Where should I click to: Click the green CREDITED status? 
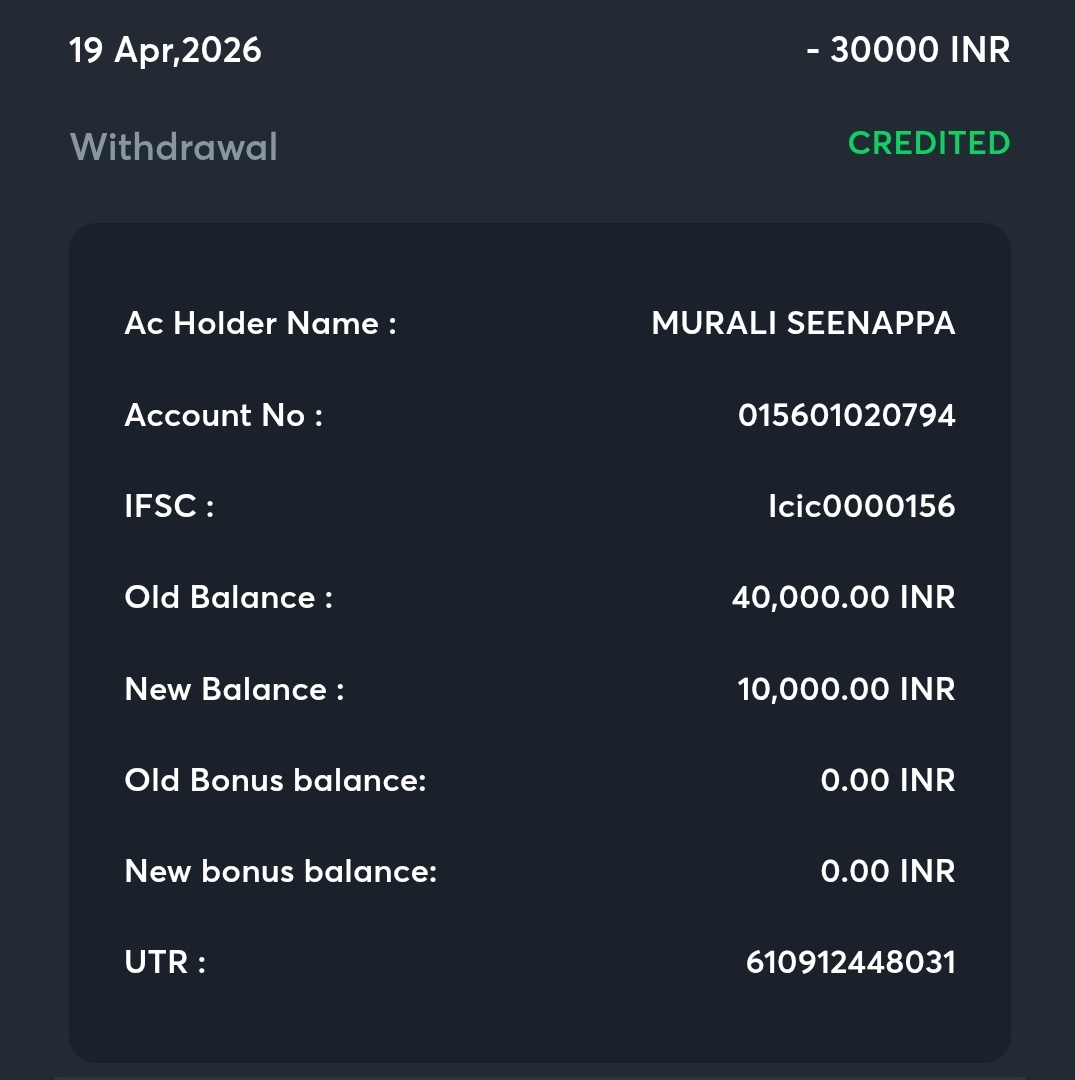[929, 143]
